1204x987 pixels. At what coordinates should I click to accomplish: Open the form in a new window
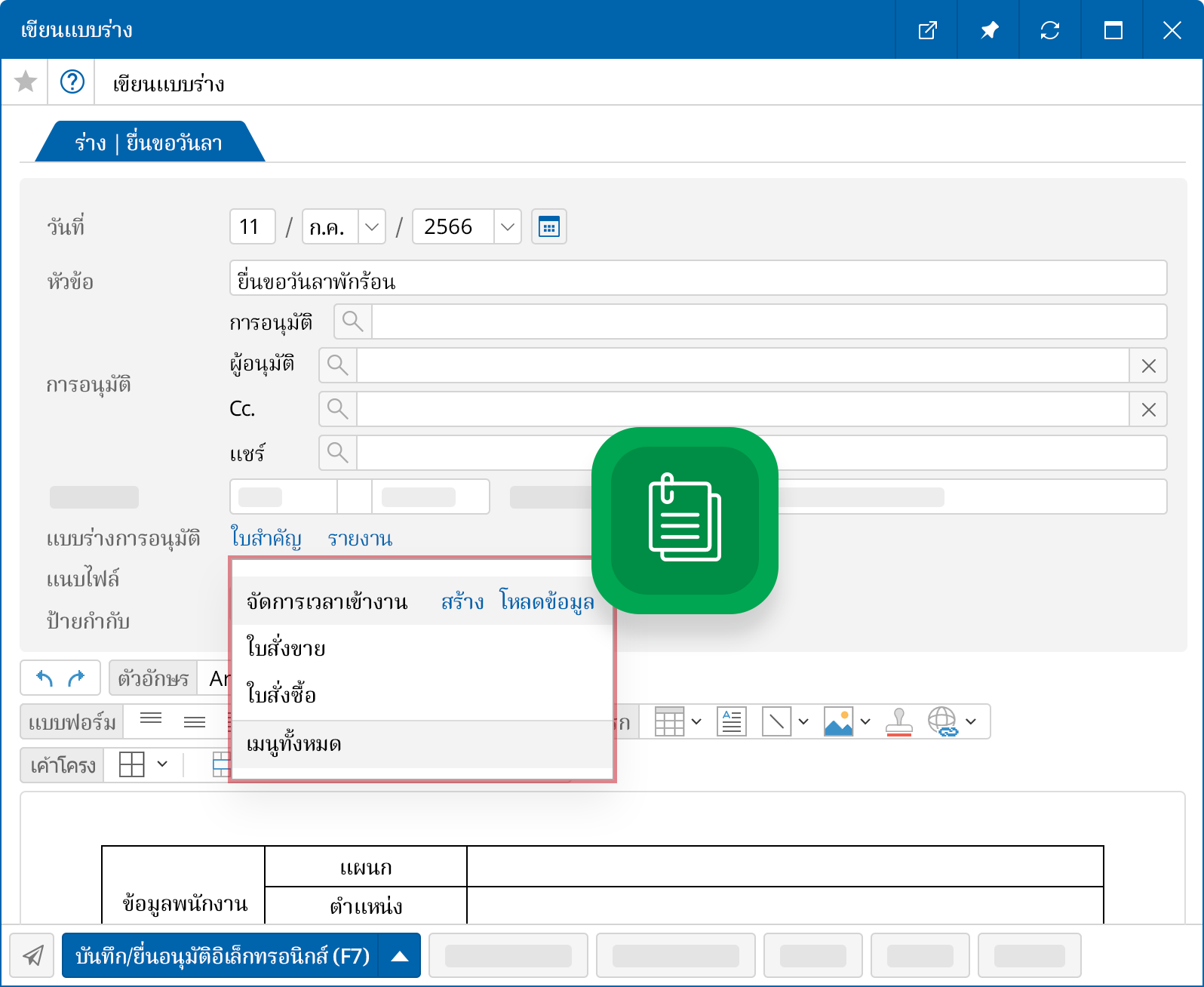[x=927, y=30]
